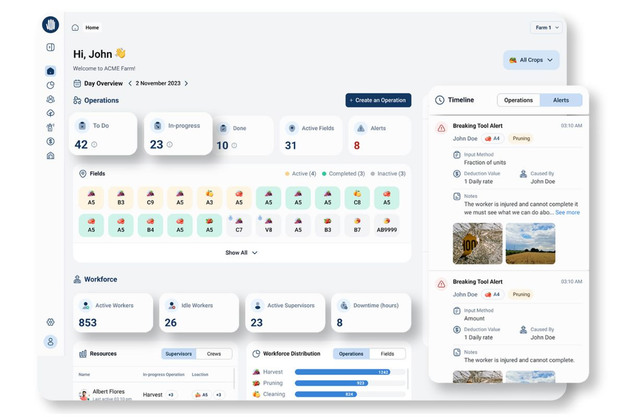This screenshot has height=417, width=626.
Task: Click the info icon beside To Do count
Action: [x=95, y=145]
